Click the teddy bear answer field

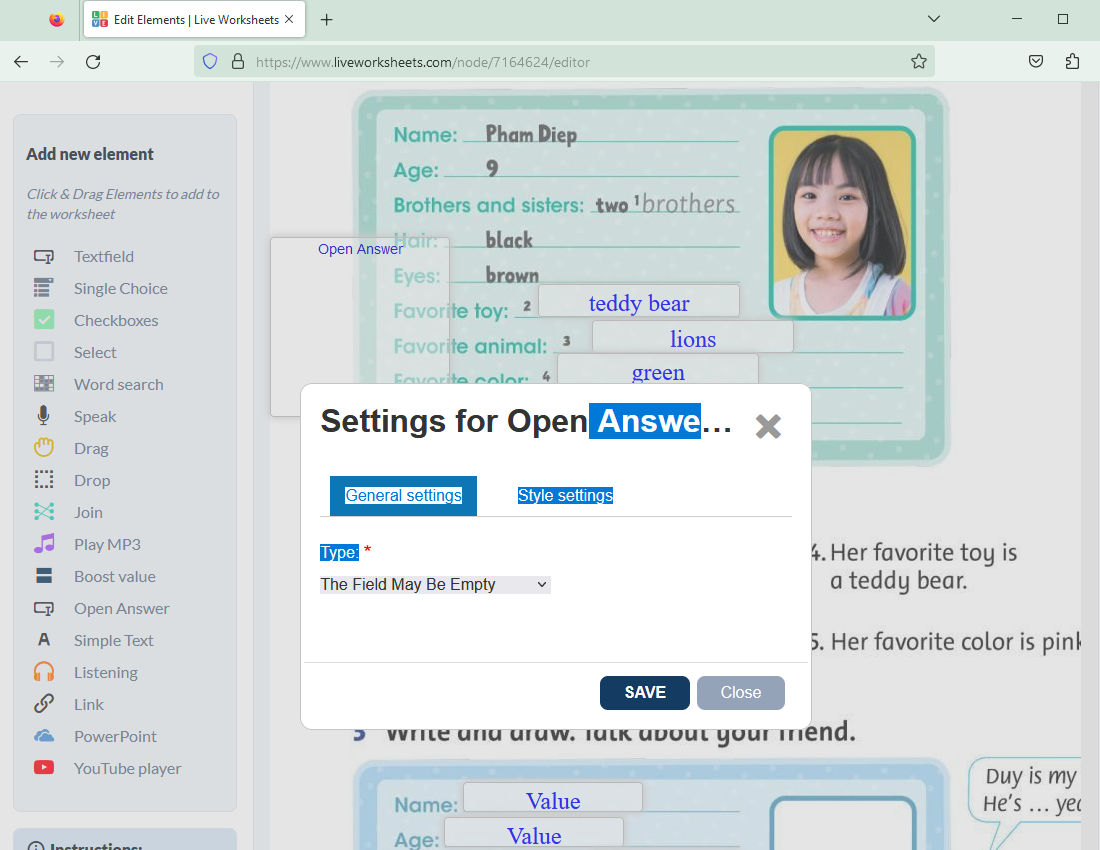coord(639,302)
